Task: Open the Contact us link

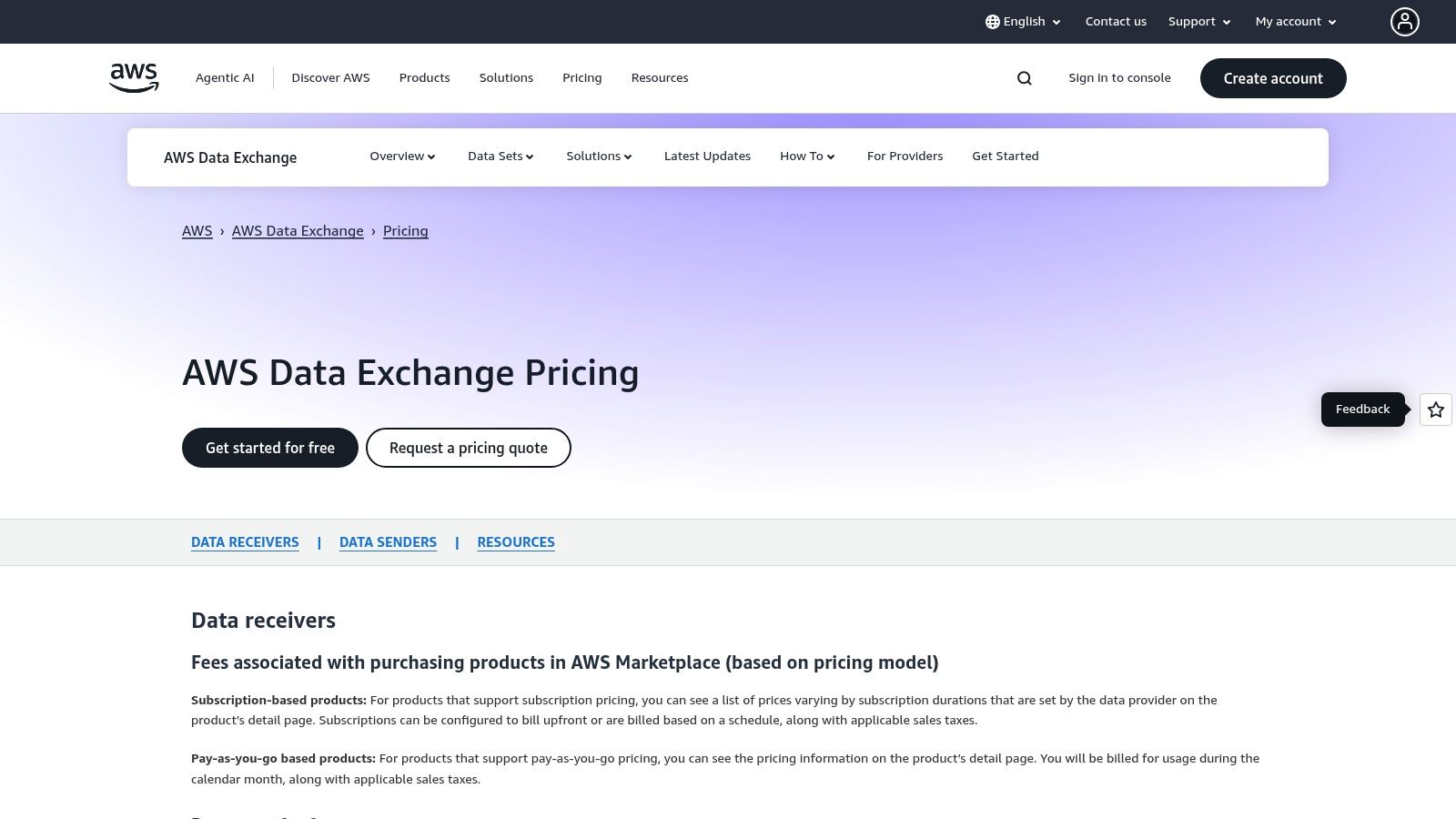Action: (x=1116, y=22)
